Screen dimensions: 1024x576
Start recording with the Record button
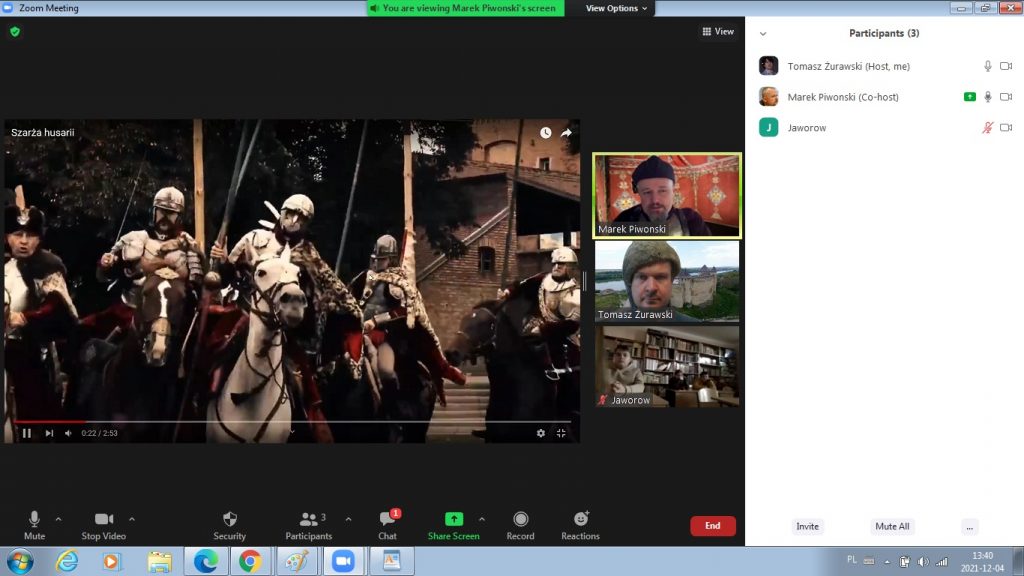pyautogui.click(x=520, y=524)
